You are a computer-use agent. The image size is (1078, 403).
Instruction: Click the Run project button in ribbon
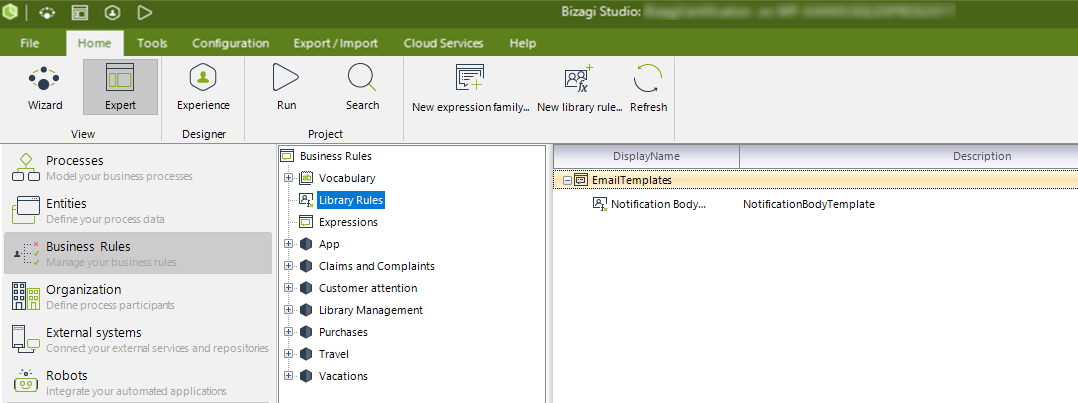(286, 88)
